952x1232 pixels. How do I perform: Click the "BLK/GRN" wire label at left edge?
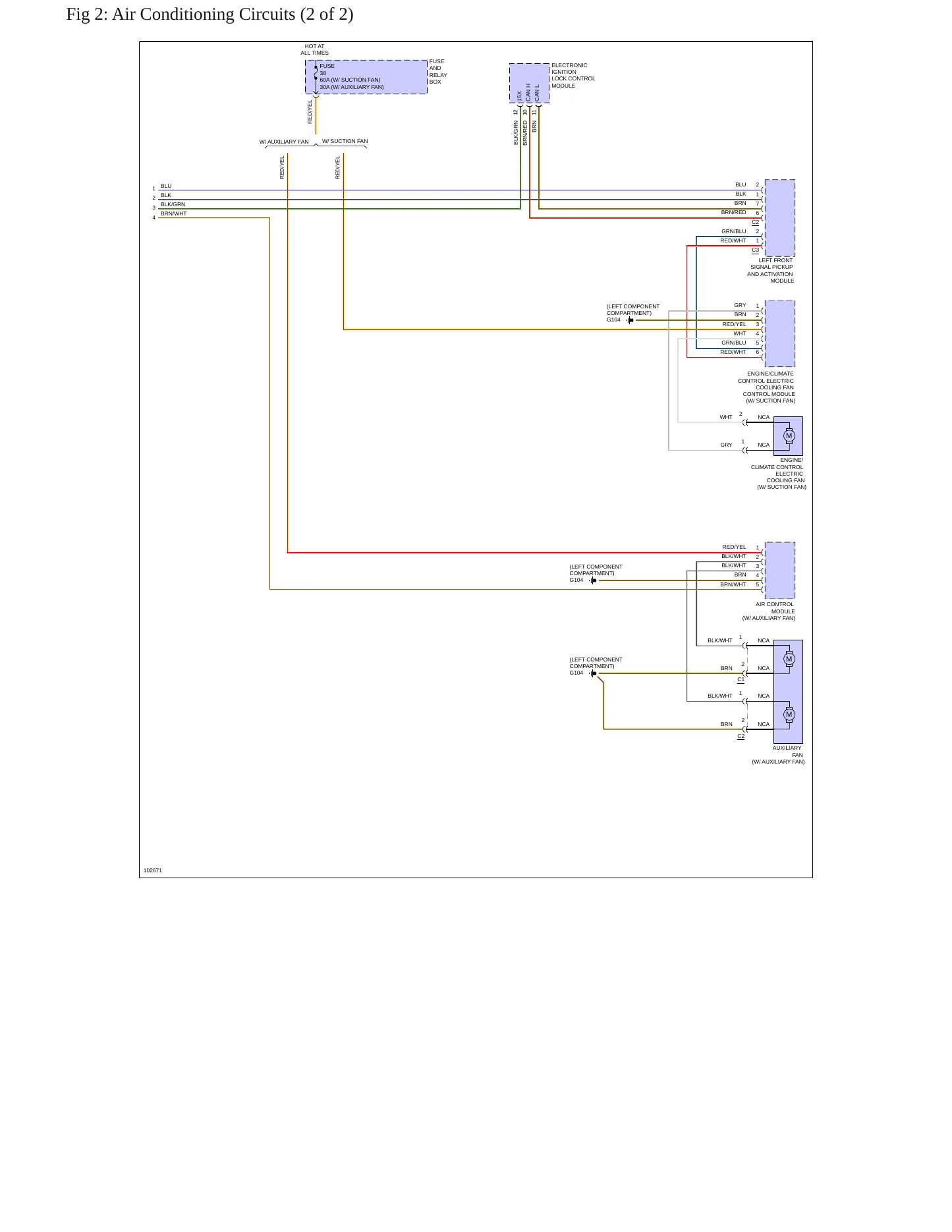click(x=173, y=204)
